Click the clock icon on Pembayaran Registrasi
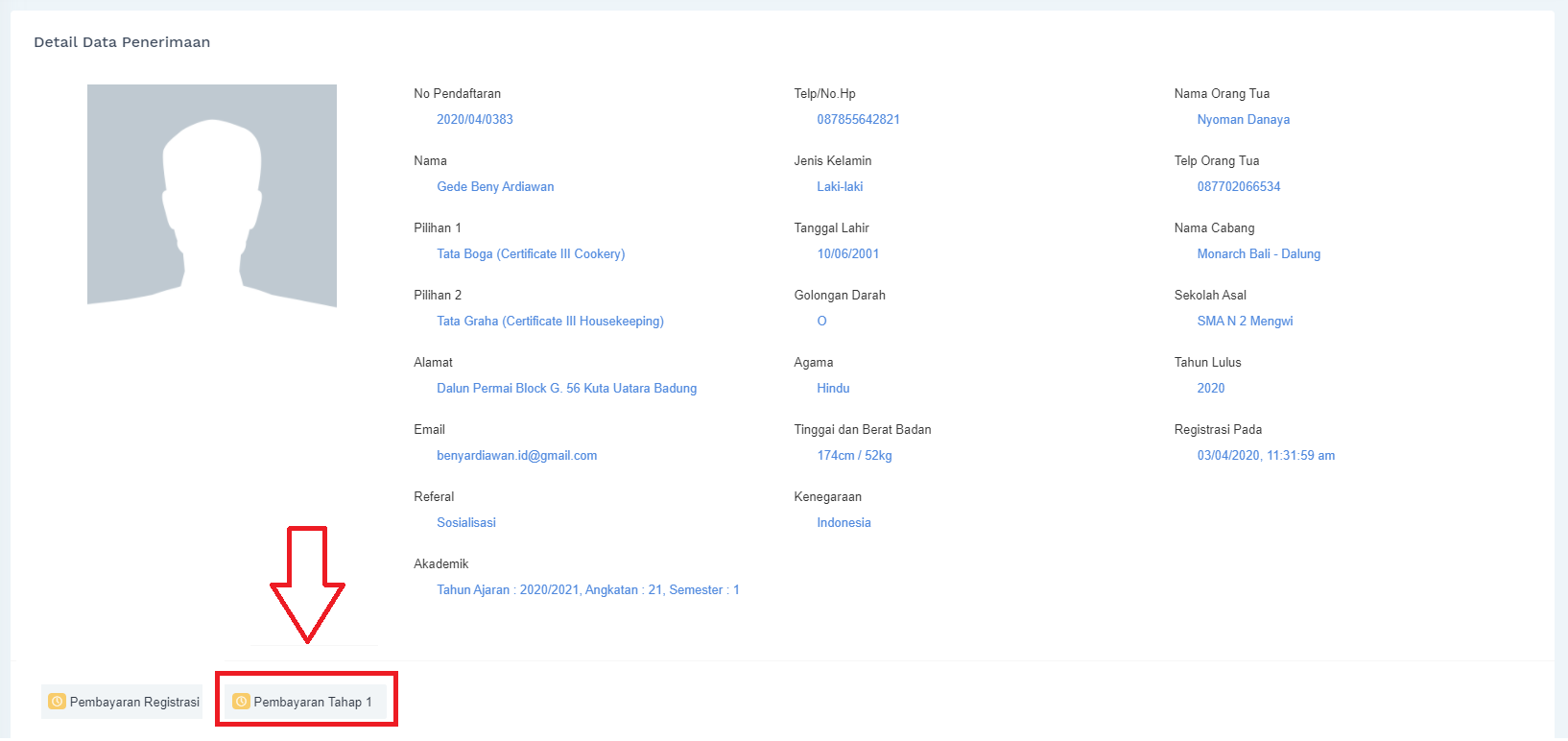1568x741 pixels. coord(57,702)
